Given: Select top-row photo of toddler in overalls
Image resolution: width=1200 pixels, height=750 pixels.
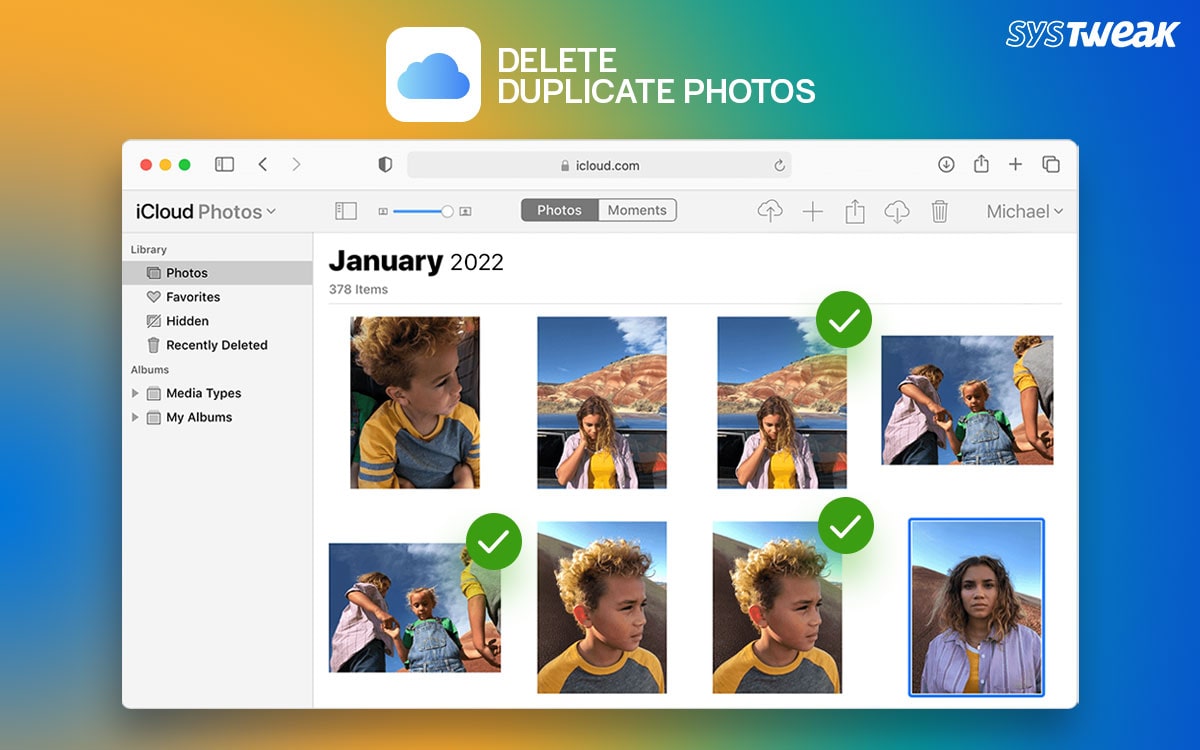Looking at the screenshot, I should coord(967,400).
